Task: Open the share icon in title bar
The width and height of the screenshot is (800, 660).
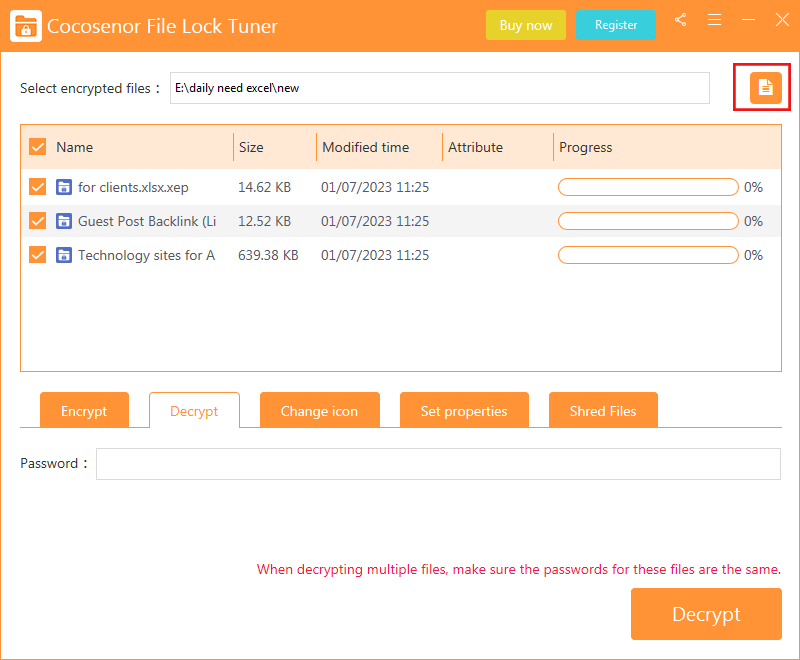Action: [681, 20]
